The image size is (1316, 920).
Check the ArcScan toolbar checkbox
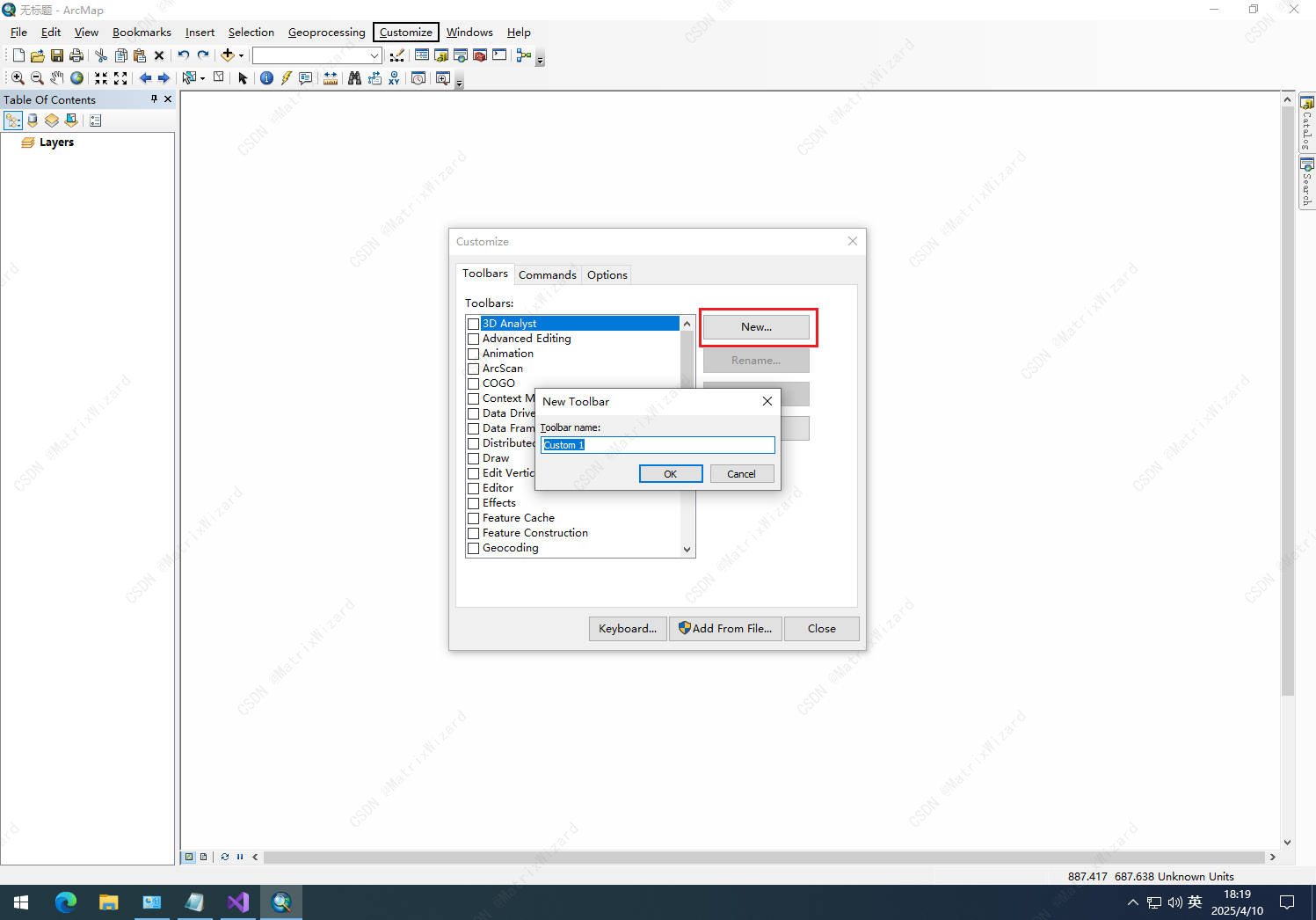tap(473, 369)
